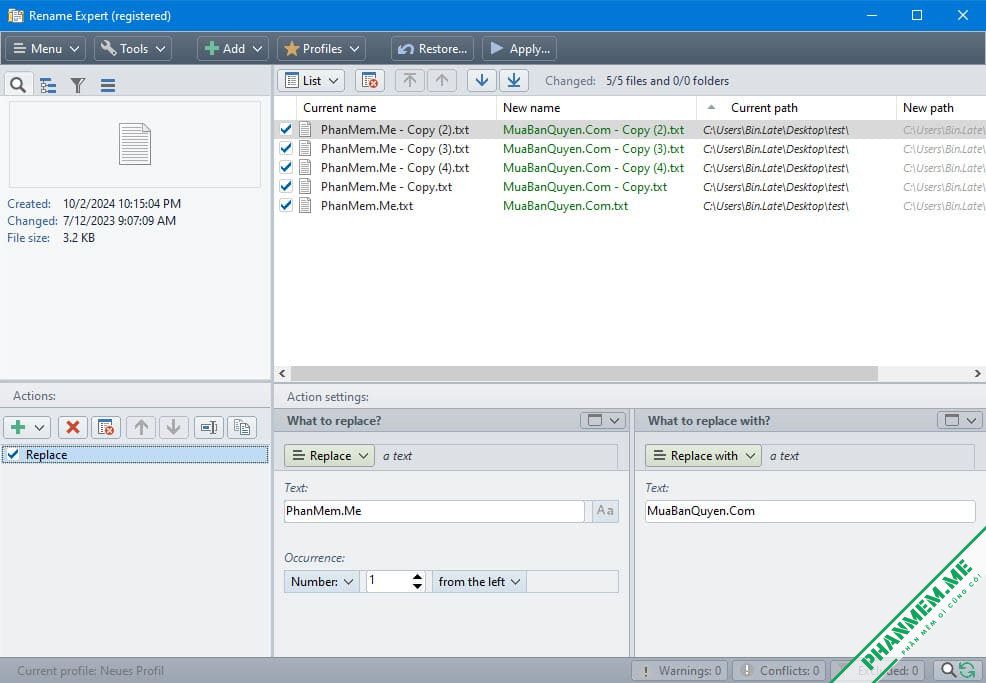Open the Replace mode dropdown
Screen dimensions: 986x683
(x=329, y=456)
